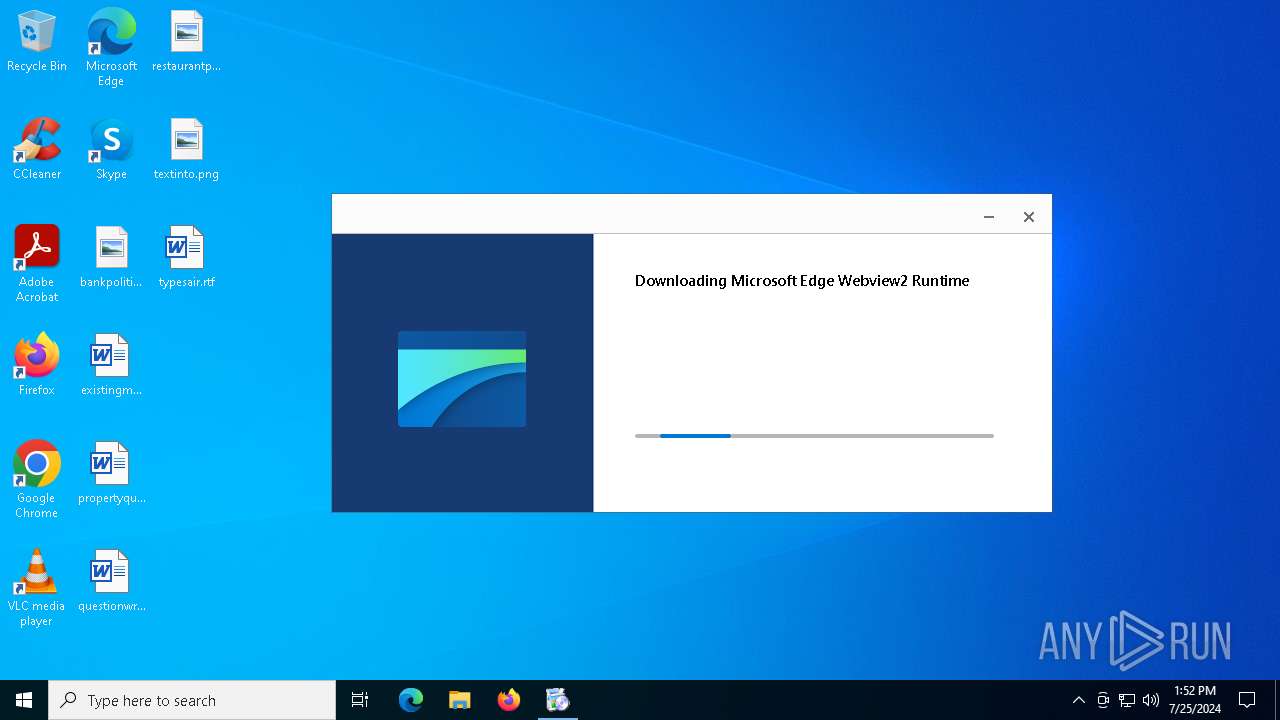Image resolution: width=1280 pixels, height=720 pixels.
Task: Open Adobe Acrobat desktop shortcut
Action: click(37, 264)
